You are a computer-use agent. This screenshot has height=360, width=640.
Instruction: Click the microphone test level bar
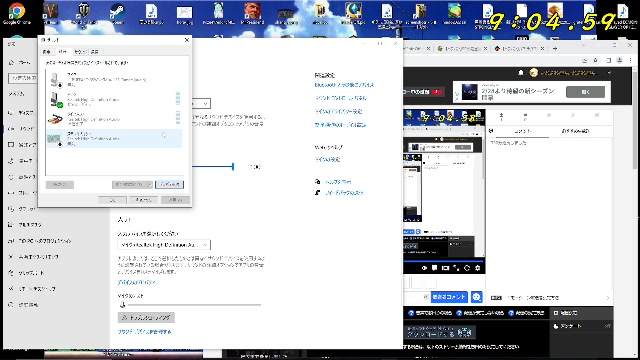194,304
